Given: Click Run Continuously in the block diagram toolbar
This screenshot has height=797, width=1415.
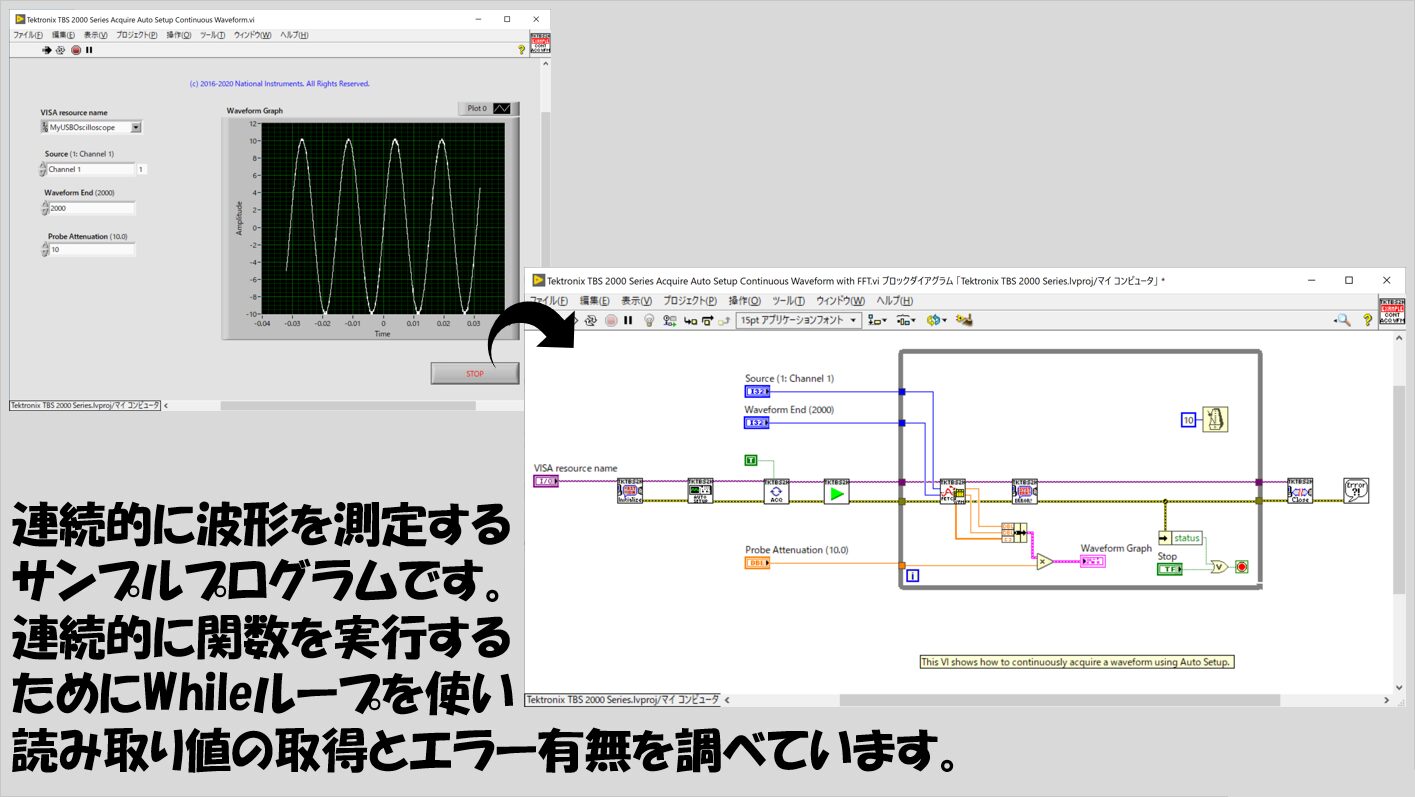Looking at the screenshot, I should click(592, 320).
